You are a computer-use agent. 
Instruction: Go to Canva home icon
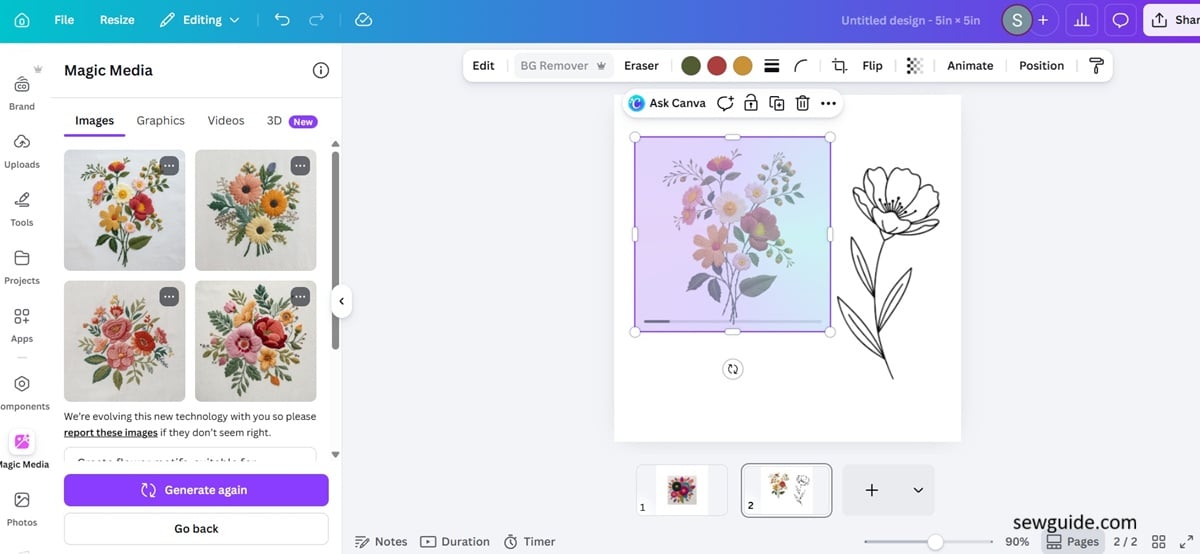pyautogui.click(x=22, y=20)
